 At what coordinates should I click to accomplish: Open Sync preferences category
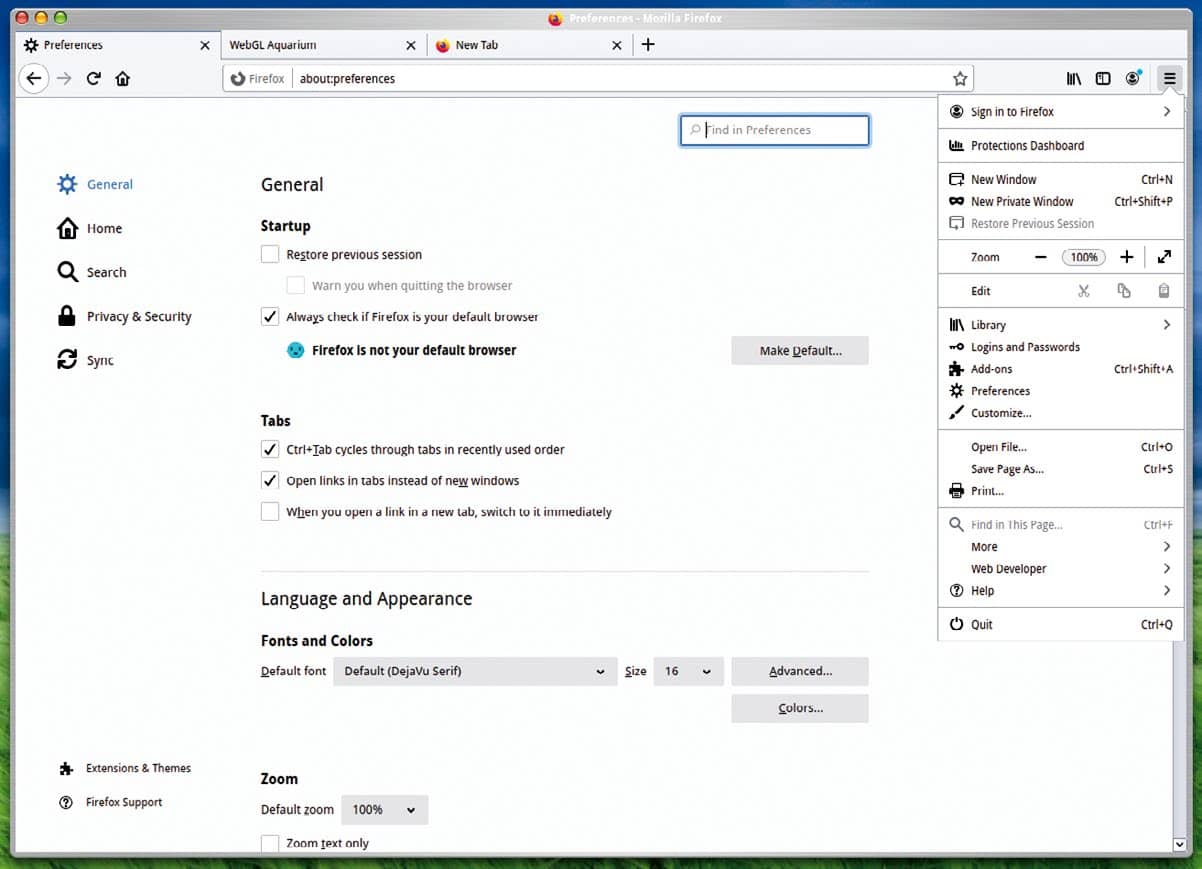pos(86,360)
